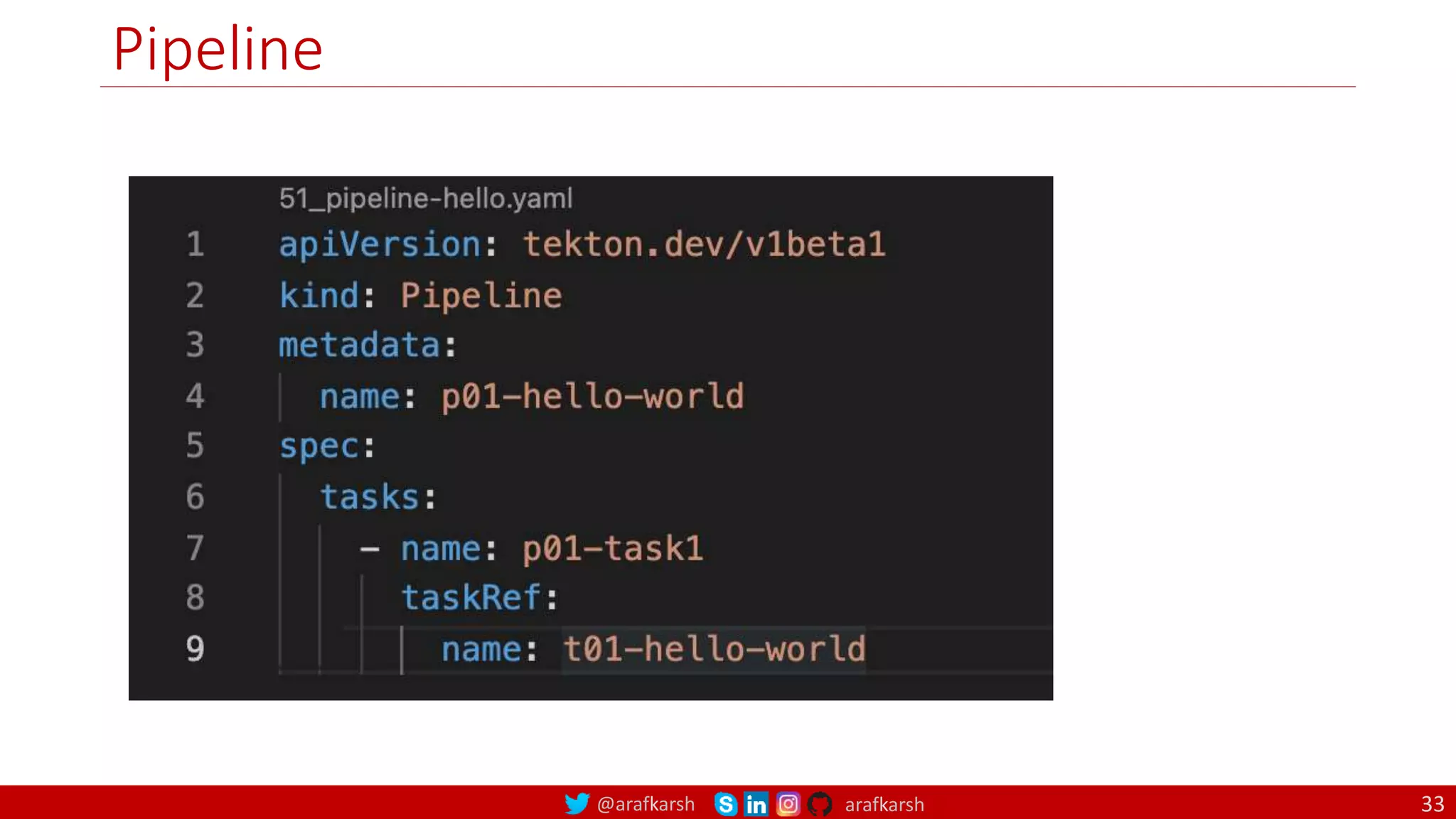Click the Instagram icon in footer

788,804
